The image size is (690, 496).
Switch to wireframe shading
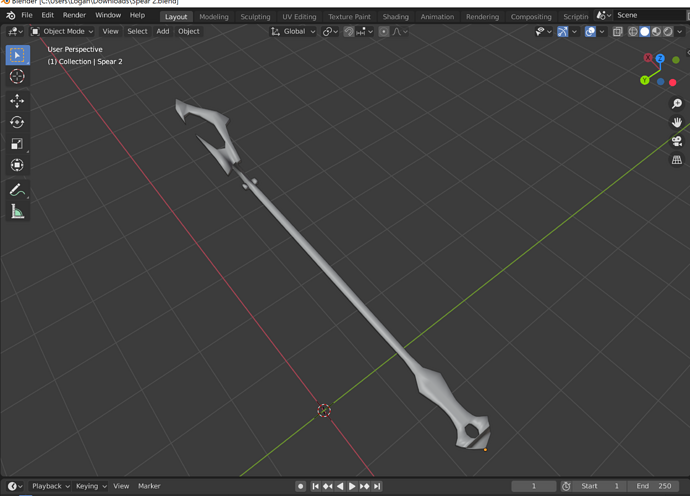633,32
